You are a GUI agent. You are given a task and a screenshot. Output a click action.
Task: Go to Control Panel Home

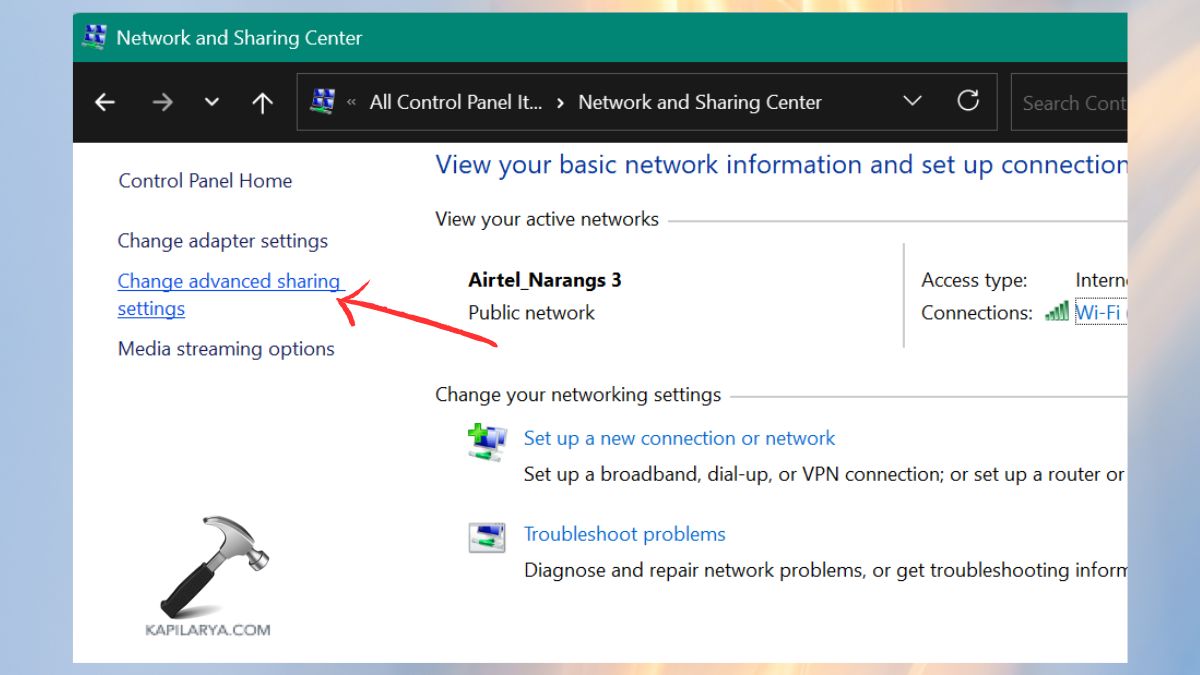pos(205,181)
